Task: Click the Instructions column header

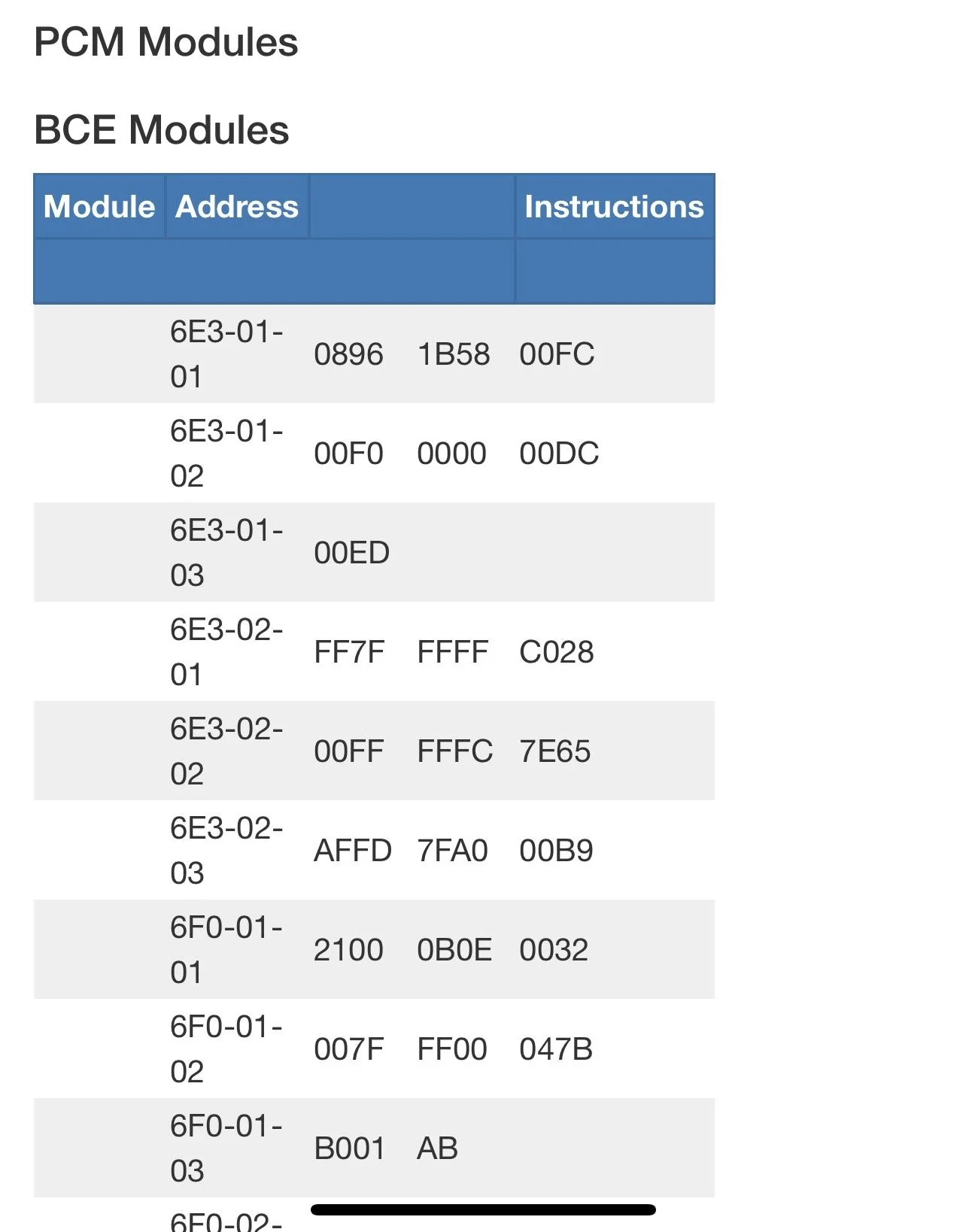Action: 614,207
